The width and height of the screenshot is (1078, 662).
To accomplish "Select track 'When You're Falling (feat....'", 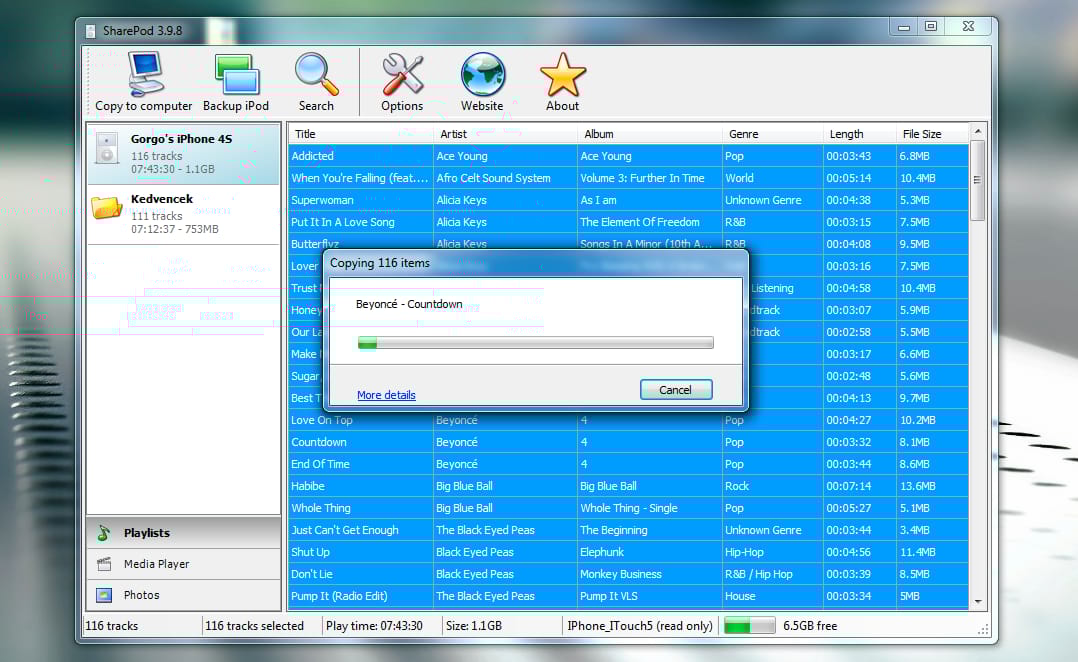I will coord(360,178).
